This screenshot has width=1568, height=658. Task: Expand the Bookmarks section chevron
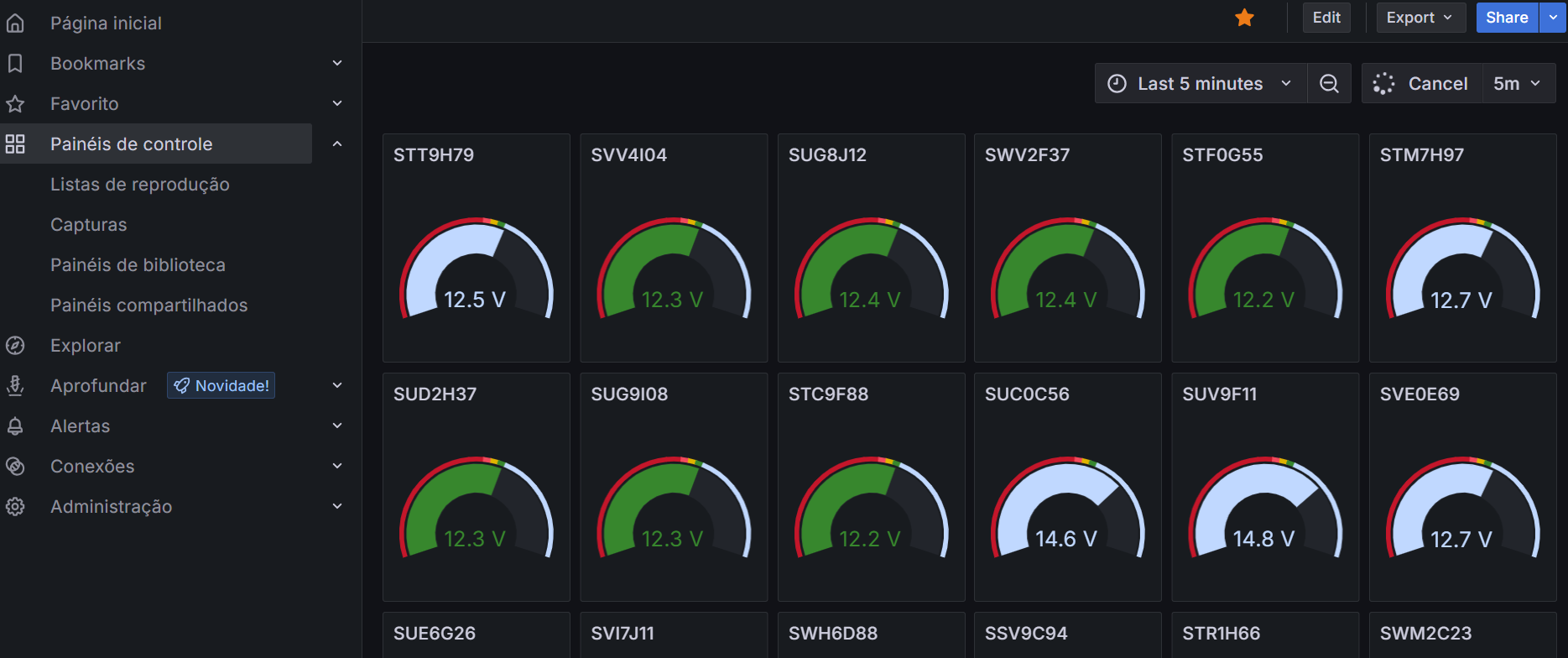pos(337,64)
